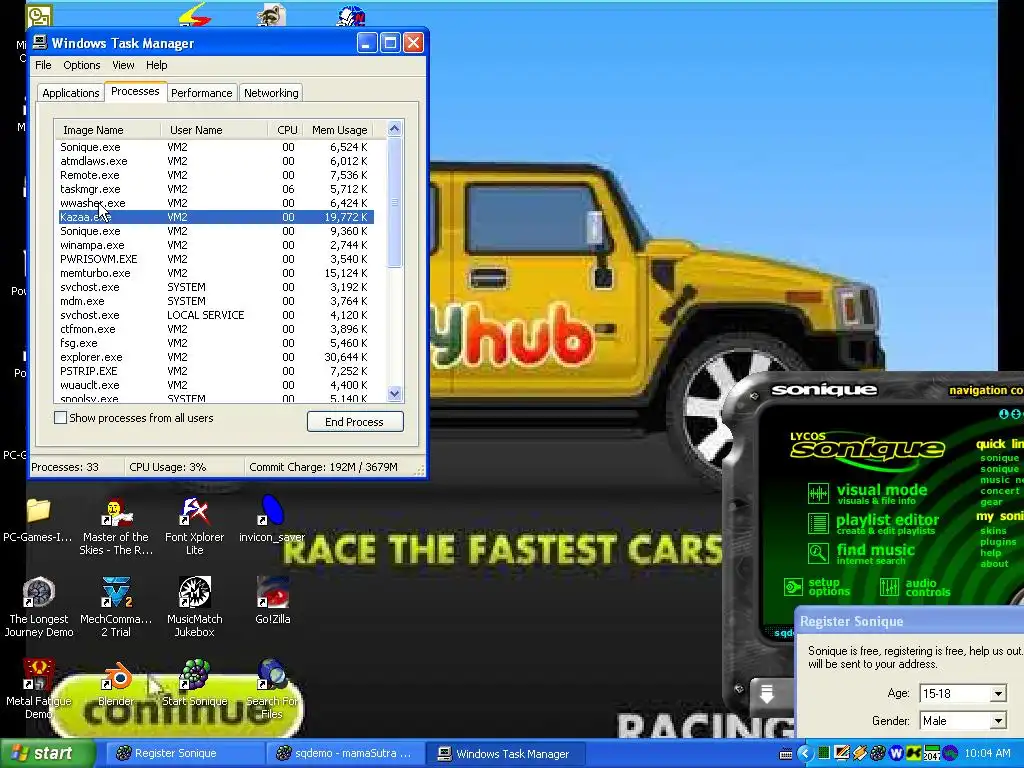Switch to the Networking tab
This screenshot has width=1024, height=768.
click(271, 93)
